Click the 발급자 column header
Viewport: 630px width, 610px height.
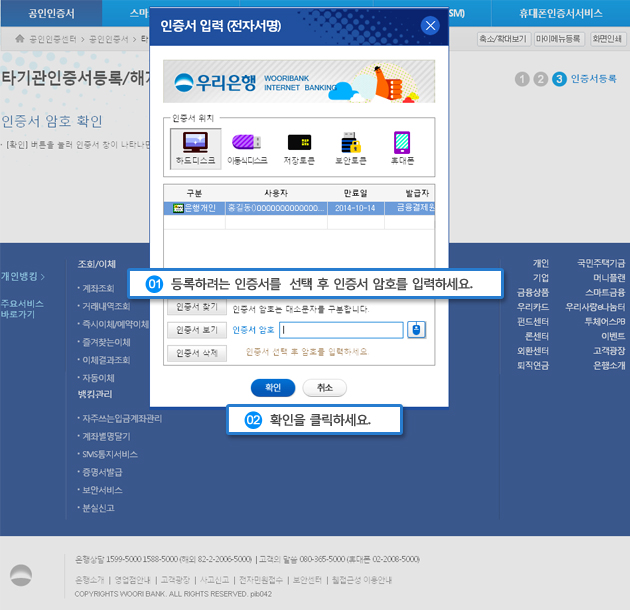click(417, 193)
